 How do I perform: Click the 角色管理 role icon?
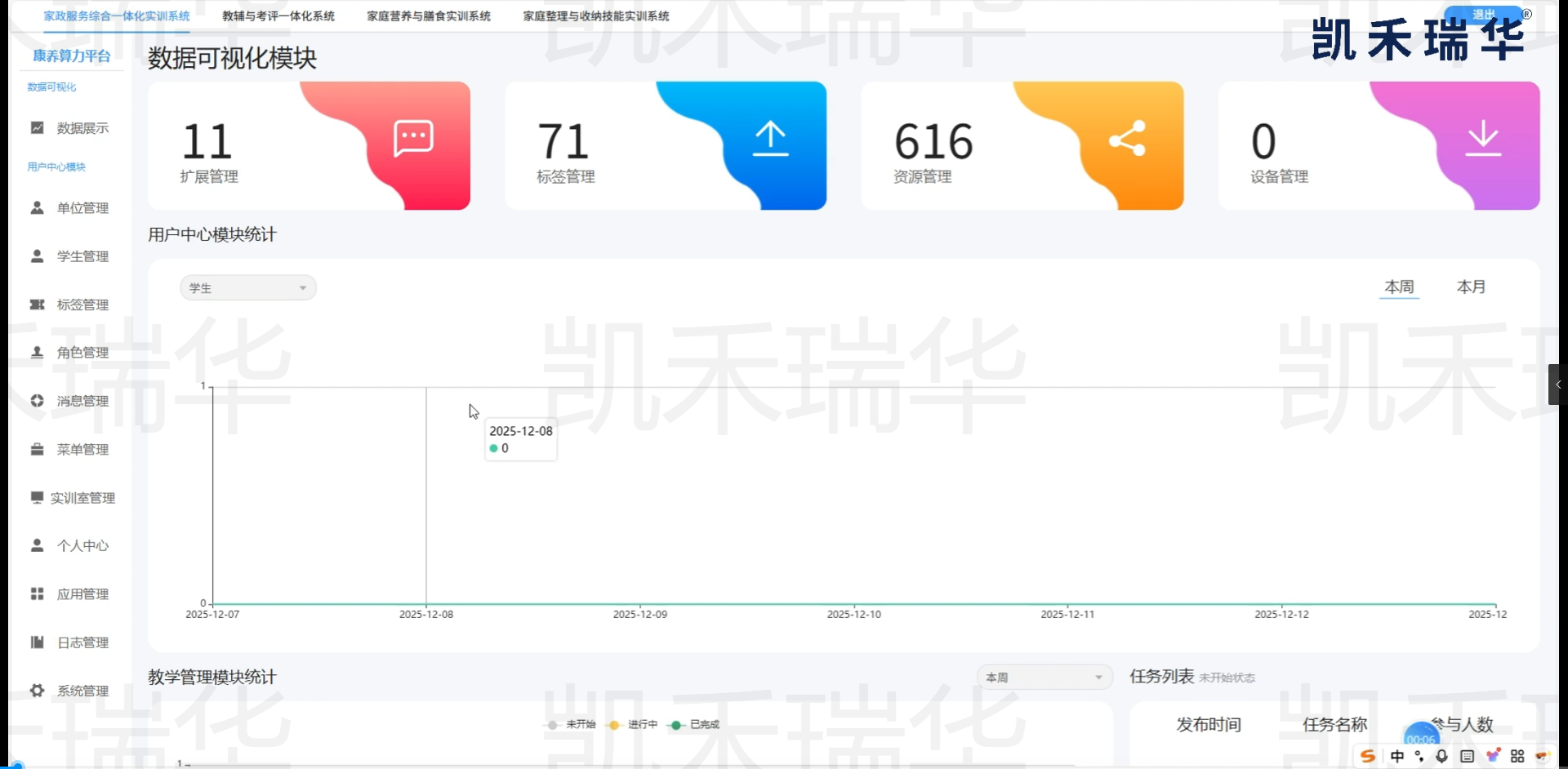[x=37, y=352]
